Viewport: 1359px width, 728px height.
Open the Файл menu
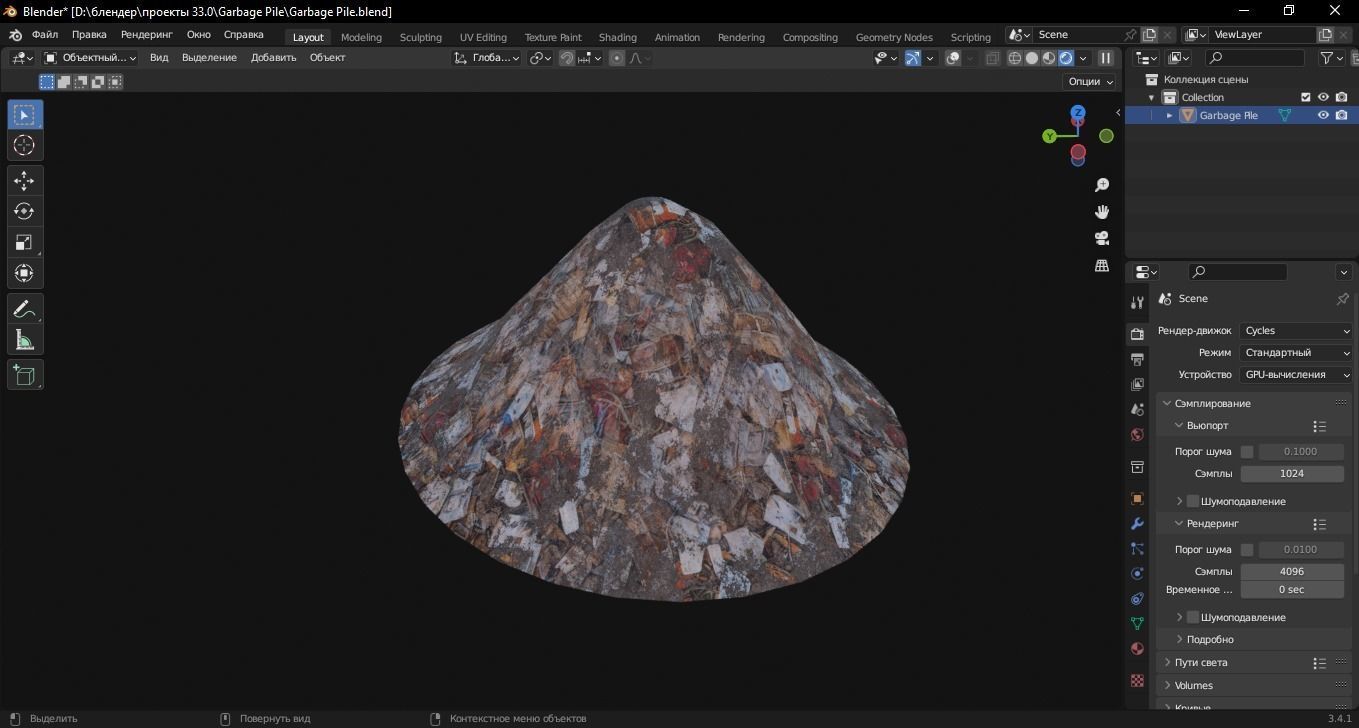click(45, 35)
